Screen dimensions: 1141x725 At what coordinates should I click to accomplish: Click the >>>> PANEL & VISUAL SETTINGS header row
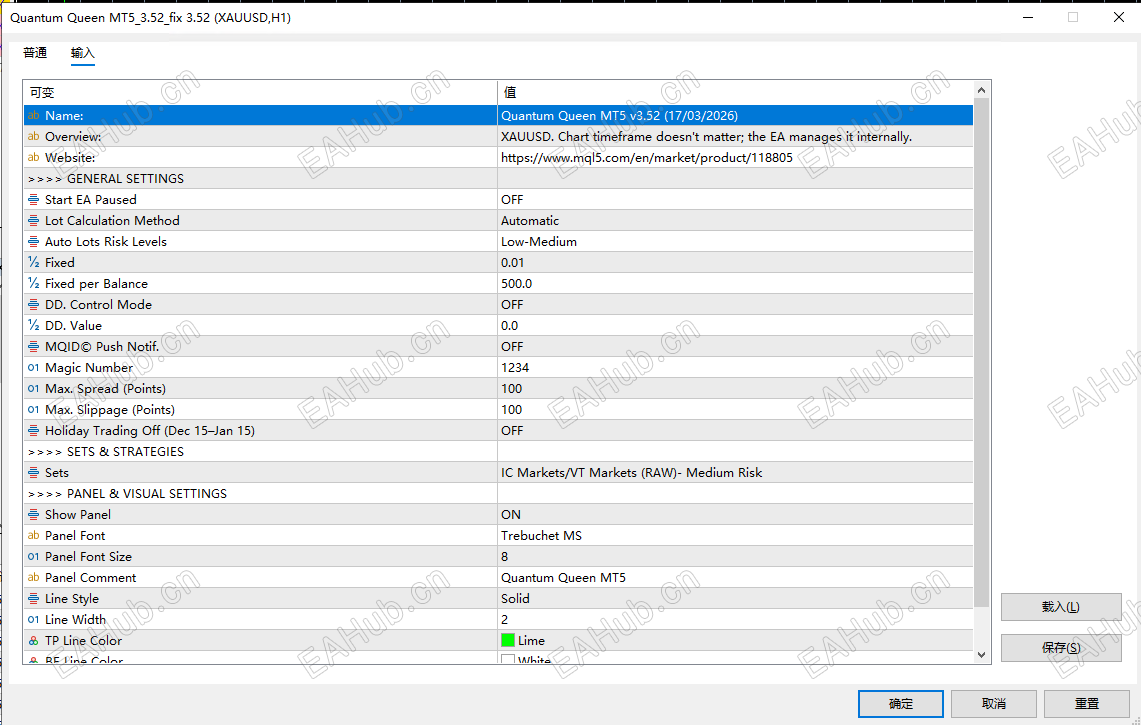tap(498, 494)
